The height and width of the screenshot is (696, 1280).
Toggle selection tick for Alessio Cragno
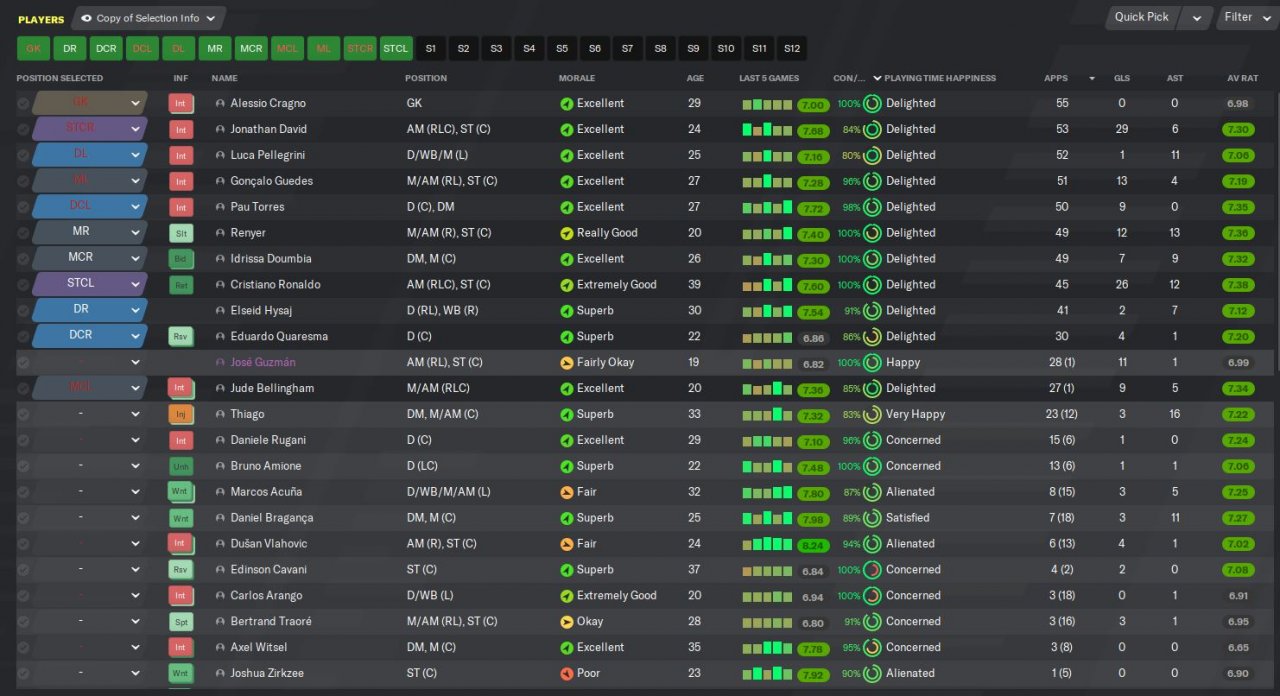click(23, 103)
